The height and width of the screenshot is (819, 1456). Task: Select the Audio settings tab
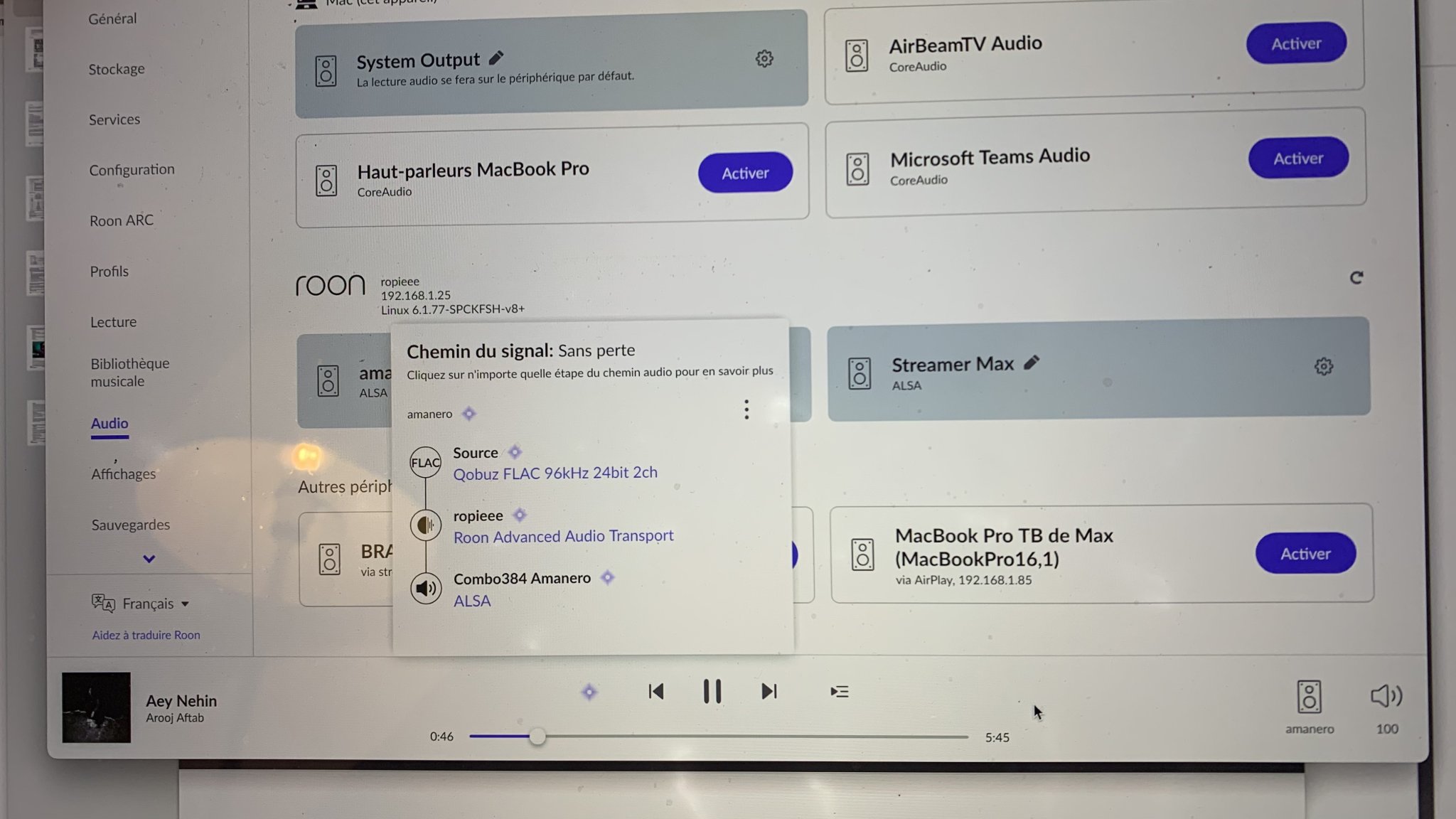[109, 424]
